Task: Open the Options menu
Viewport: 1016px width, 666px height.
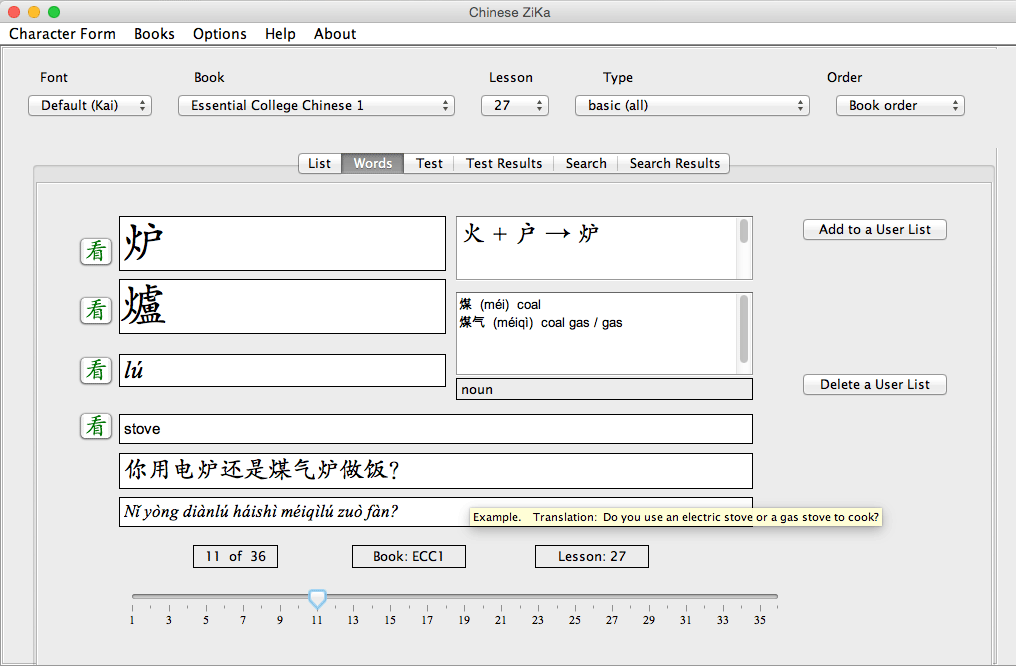Action: pyautogui.click(x=219, y=34)
